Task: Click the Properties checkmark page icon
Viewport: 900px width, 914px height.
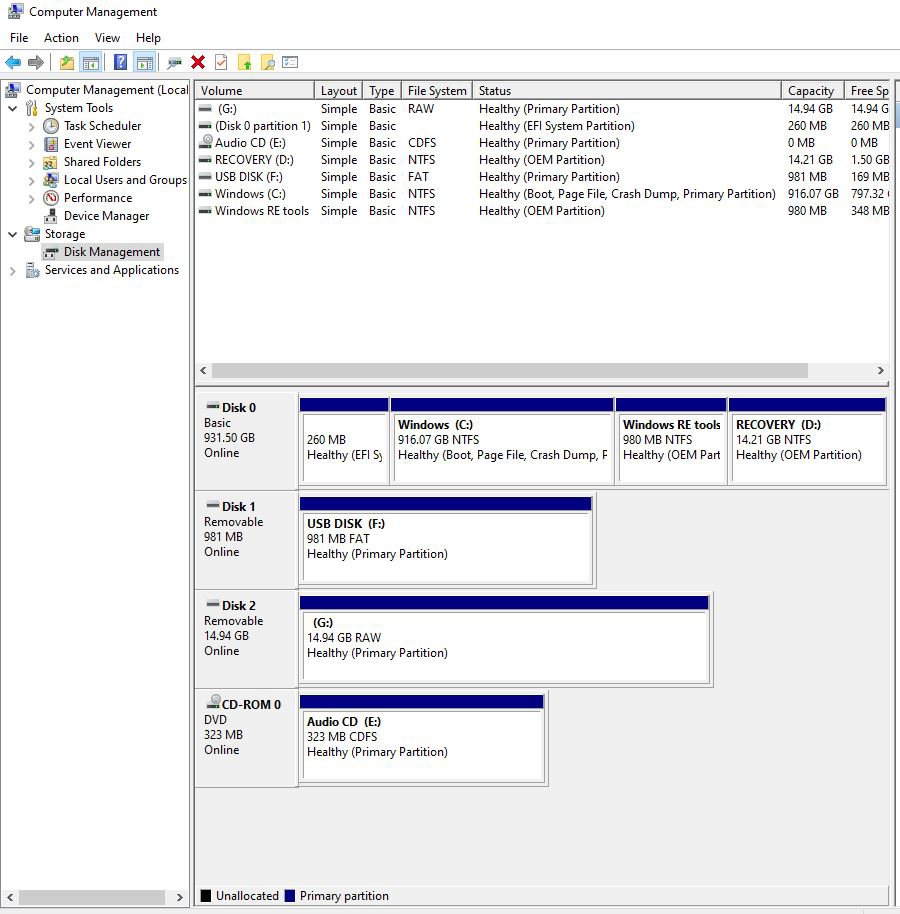Action: pos(221,62)
